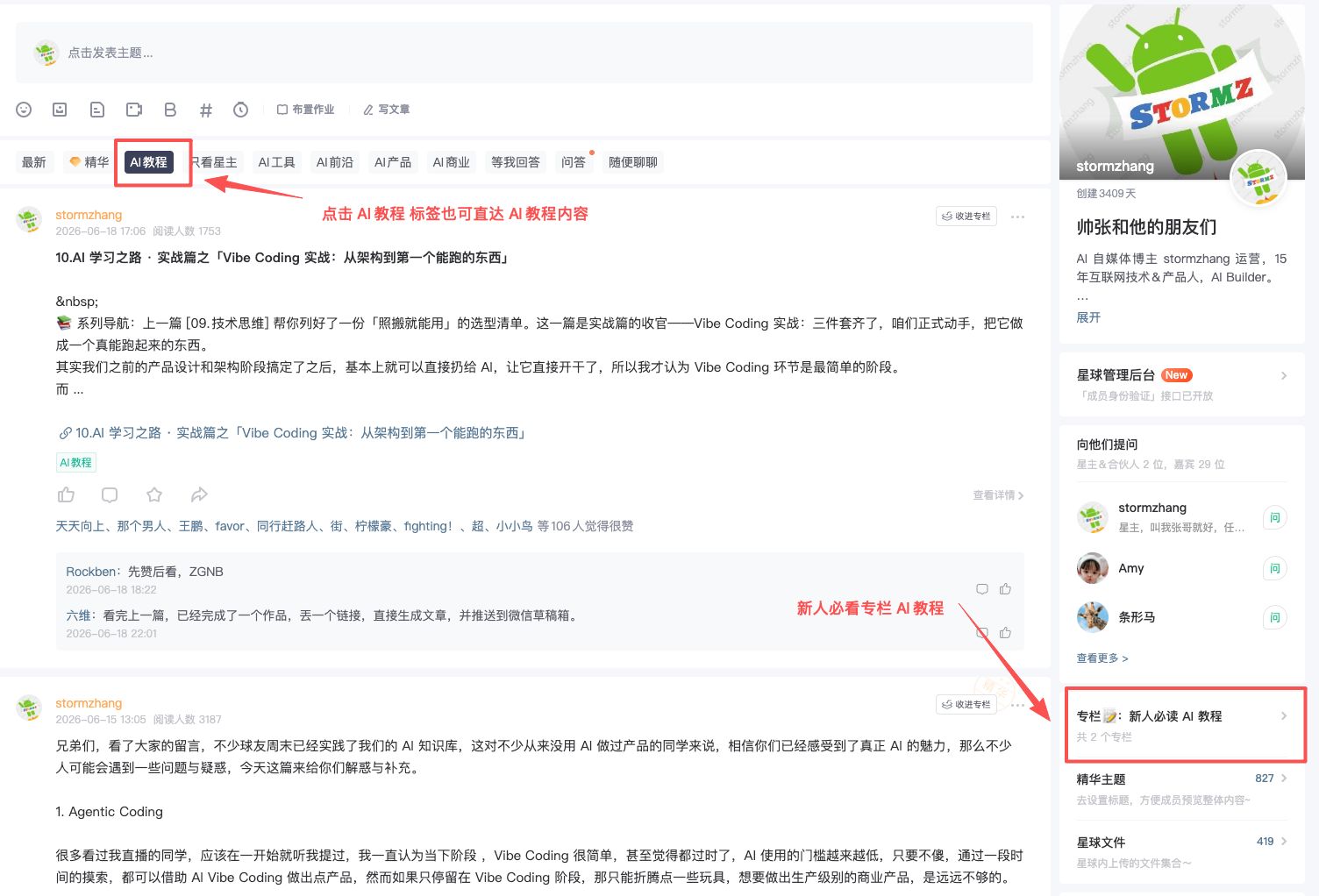Click the New badge beside 星球管理后台
Screen dimensions: 1319x896
click(x=1177, y=375)
